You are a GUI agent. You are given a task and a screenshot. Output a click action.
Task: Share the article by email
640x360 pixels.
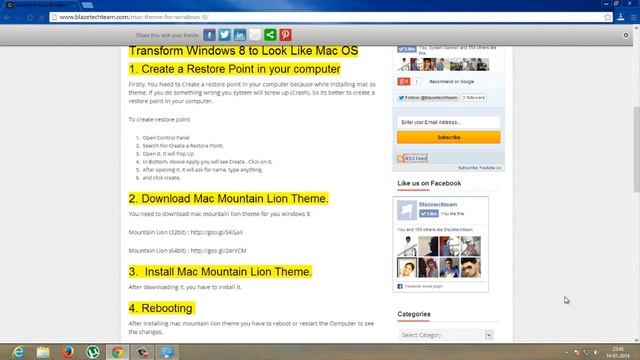tap(255, 35)
